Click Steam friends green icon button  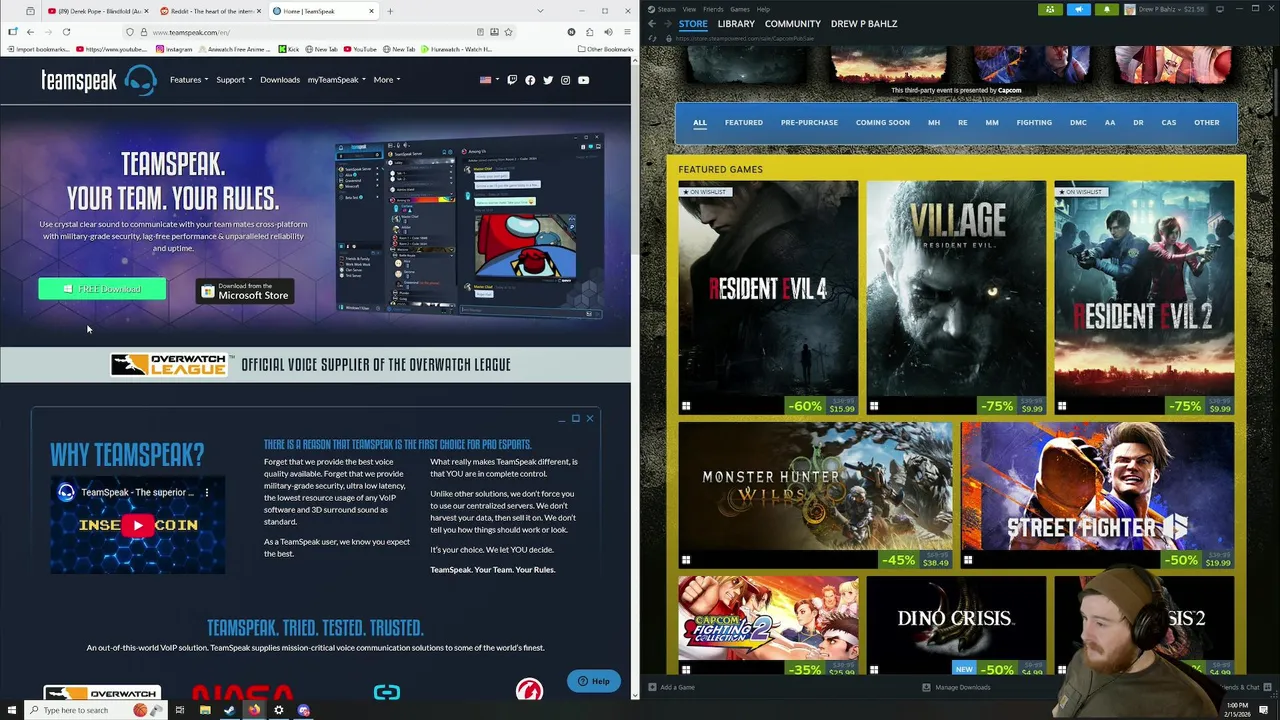tap(1050, 9)
